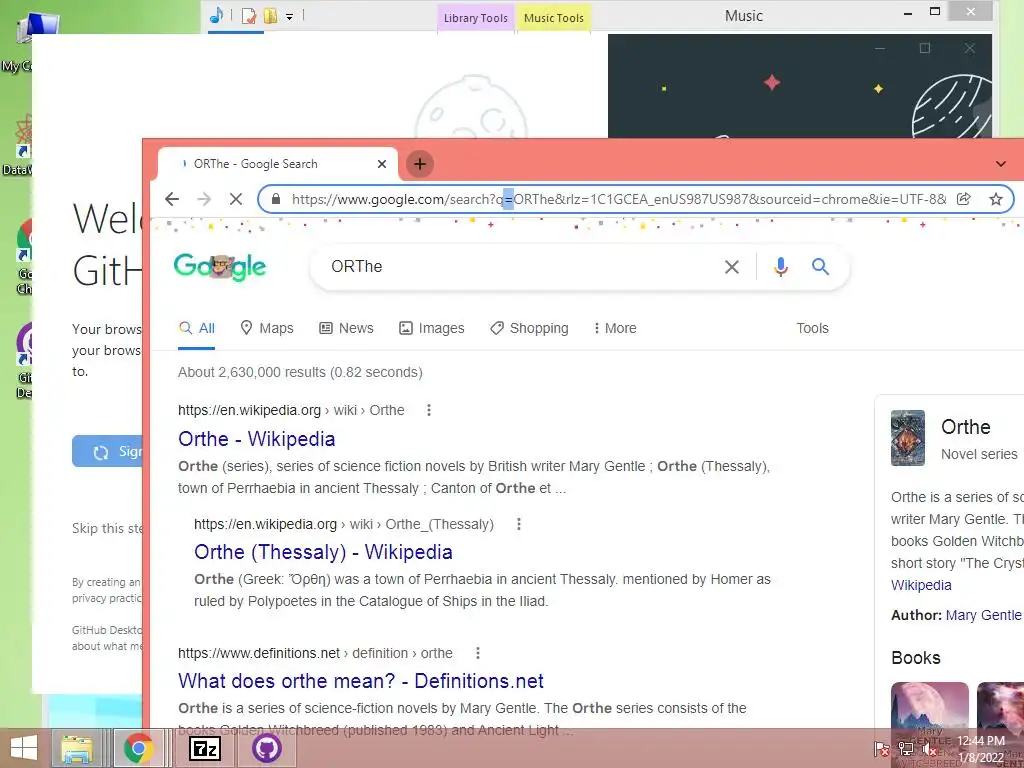Select GitHub Desktop desktop shortcut

pyautogui.click(x=24, y=361)
